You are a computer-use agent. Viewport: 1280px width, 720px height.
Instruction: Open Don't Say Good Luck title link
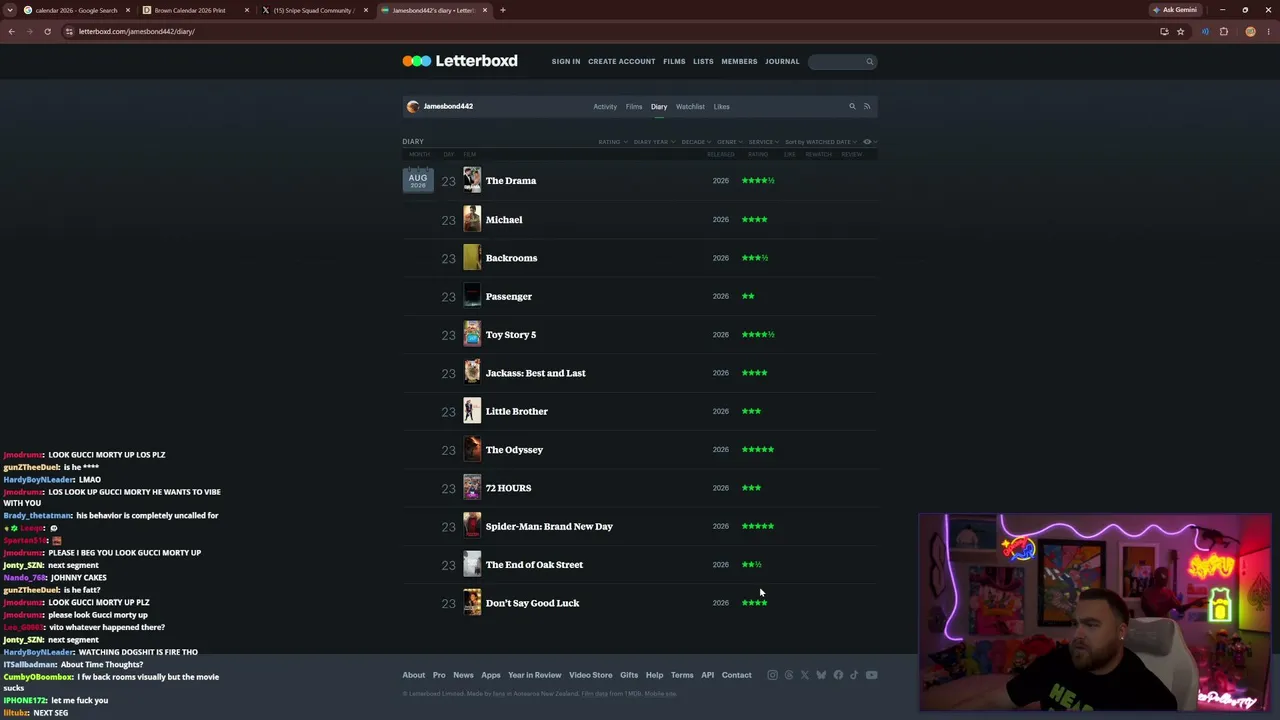tap(532, 603)
